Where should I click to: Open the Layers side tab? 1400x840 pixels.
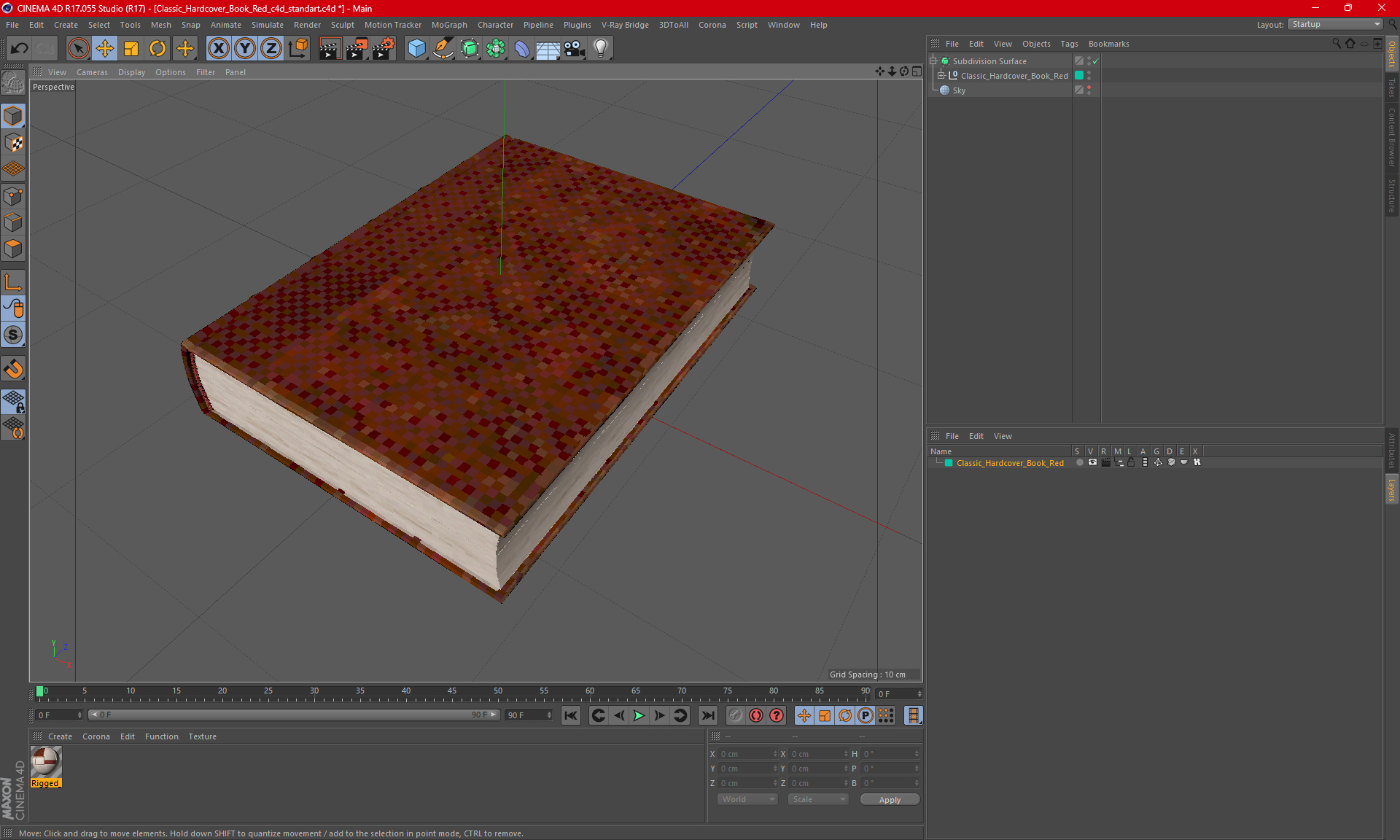coord(1392,490)
